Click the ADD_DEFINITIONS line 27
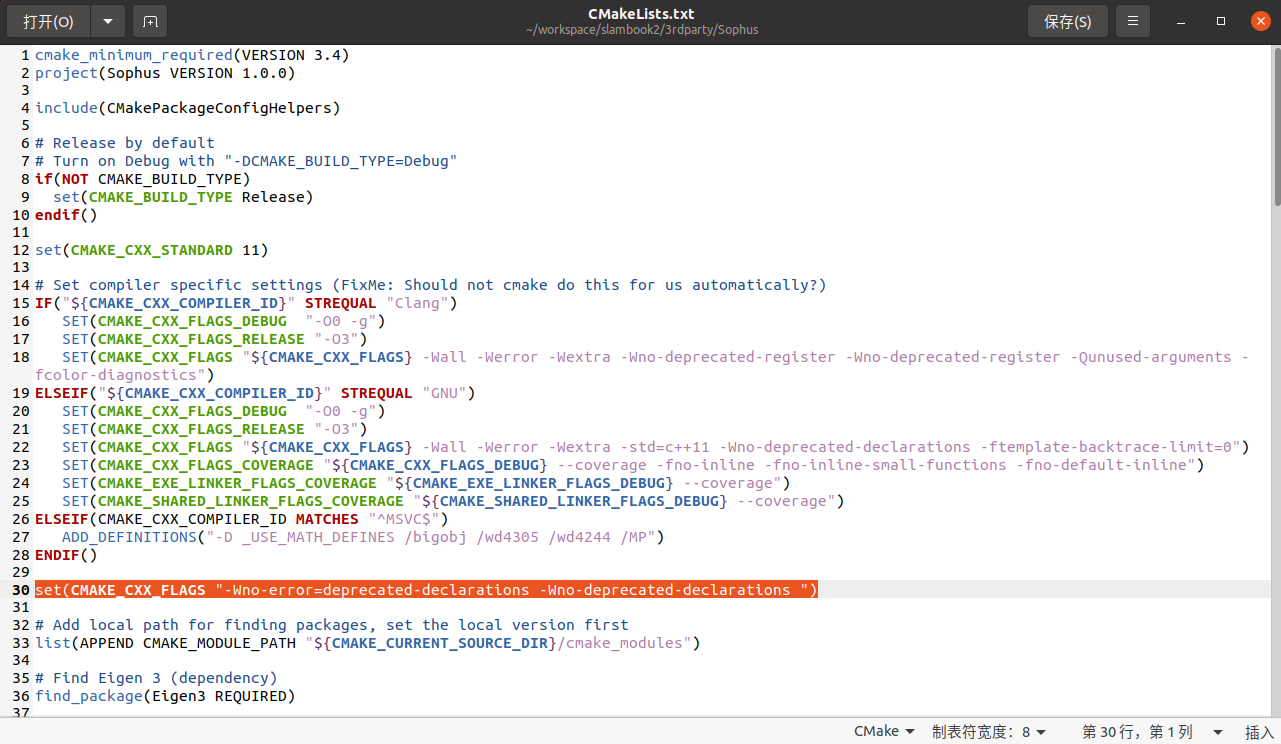 363,537
